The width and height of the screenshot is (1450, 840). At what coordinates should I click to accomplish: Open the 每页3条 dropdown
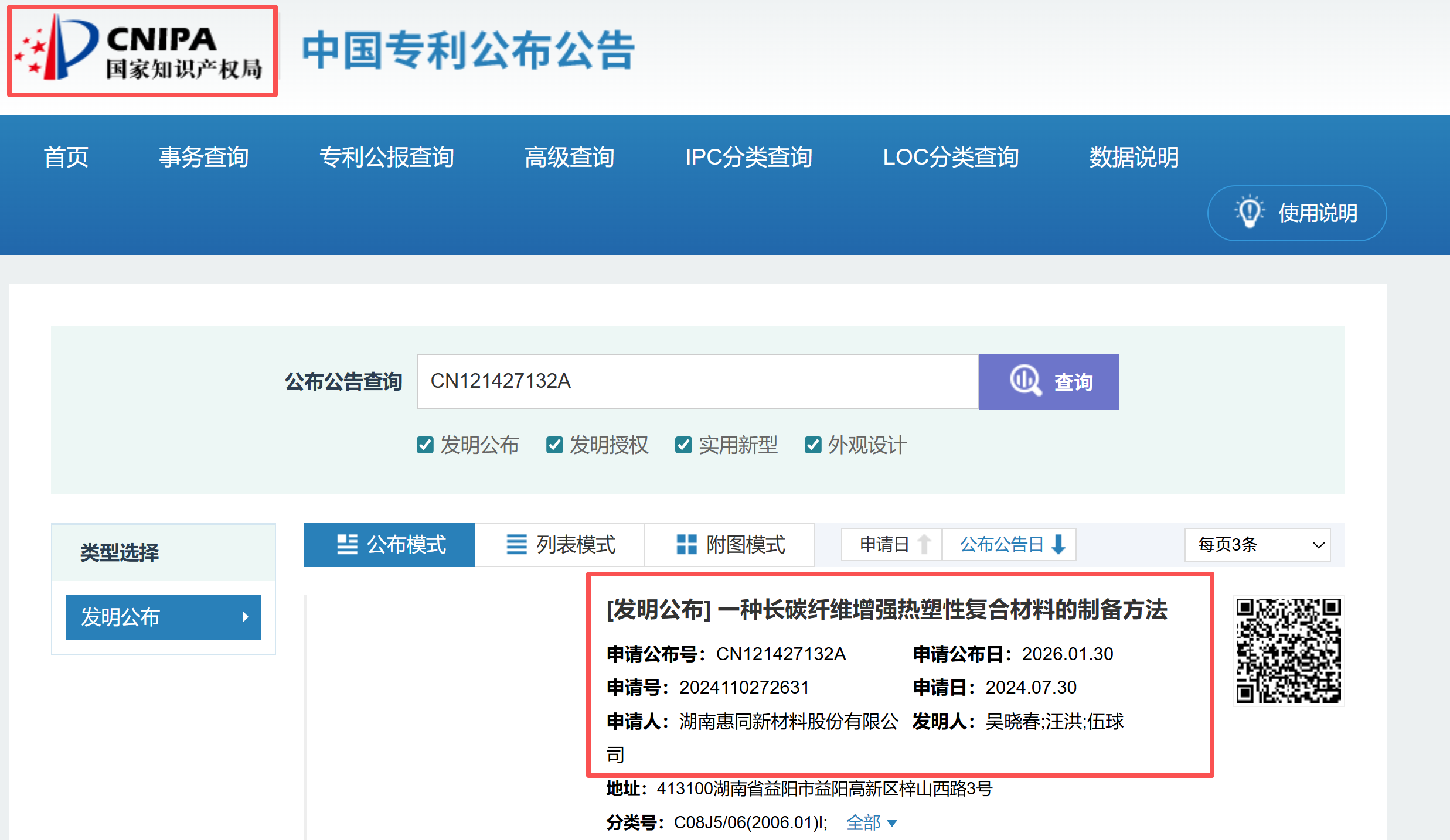(x=1257, y=545)
